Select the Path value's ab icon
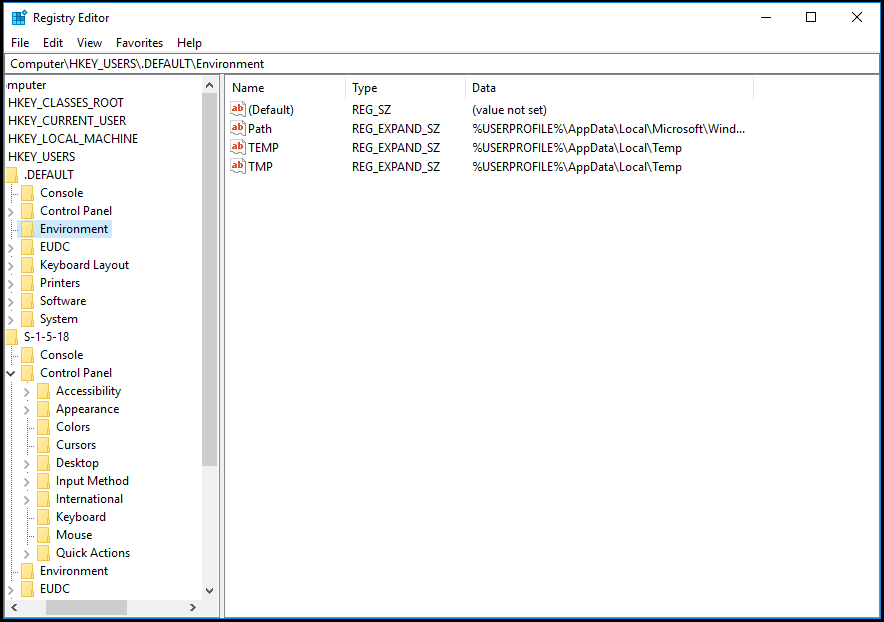Image resolution: width=884 pixels, height=622 pixels. point(238,128)
